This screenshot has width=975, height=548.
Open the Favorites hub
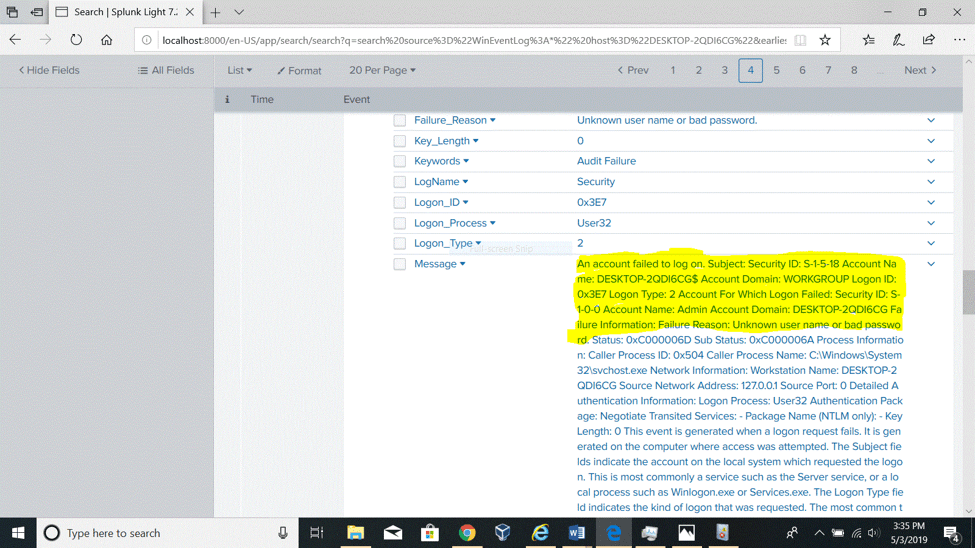[x=869, y=40]
